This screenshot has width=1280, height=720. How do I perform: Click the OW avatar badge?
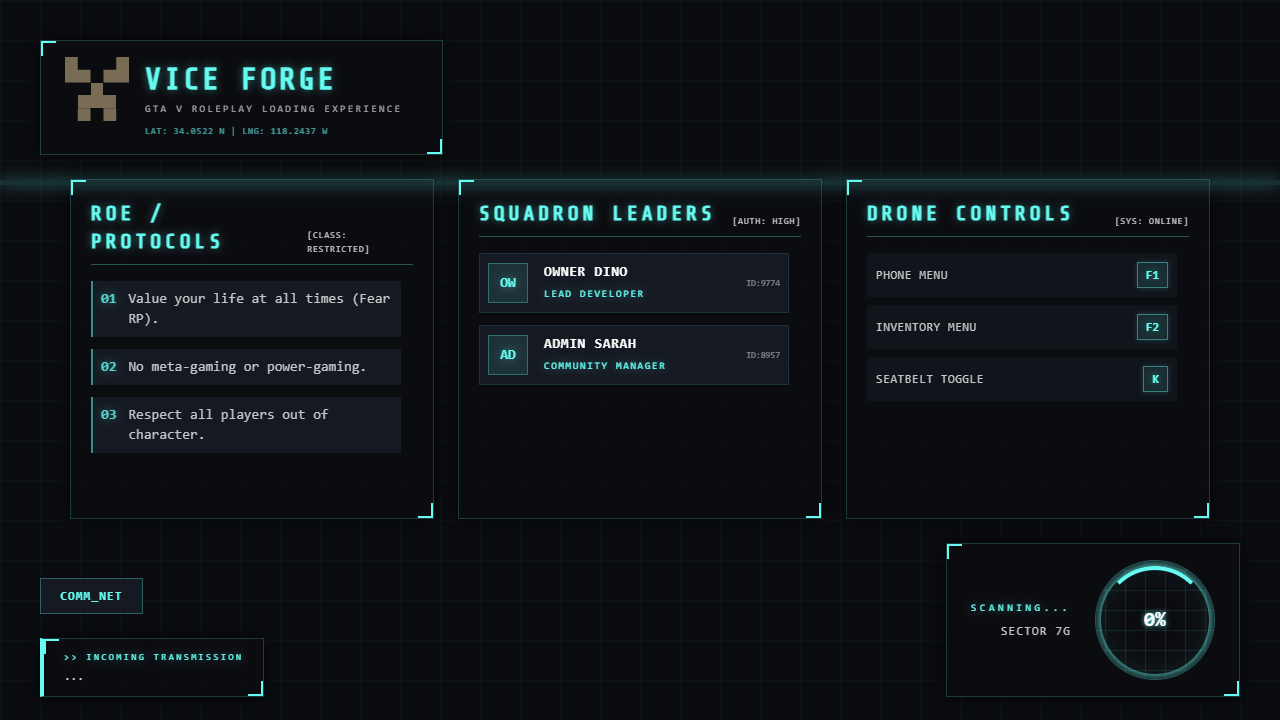[x=508, y=283]
